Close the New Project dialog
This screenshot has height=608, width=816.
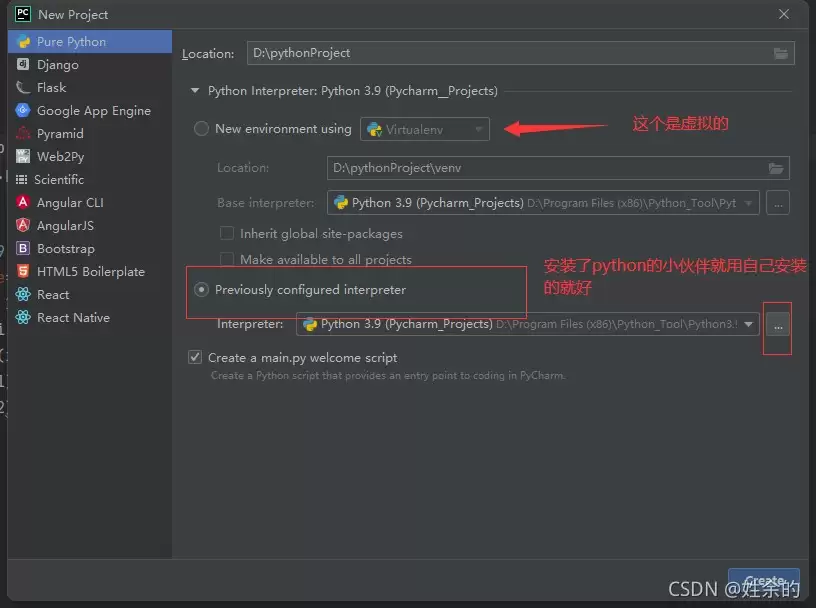pos(784,14)
